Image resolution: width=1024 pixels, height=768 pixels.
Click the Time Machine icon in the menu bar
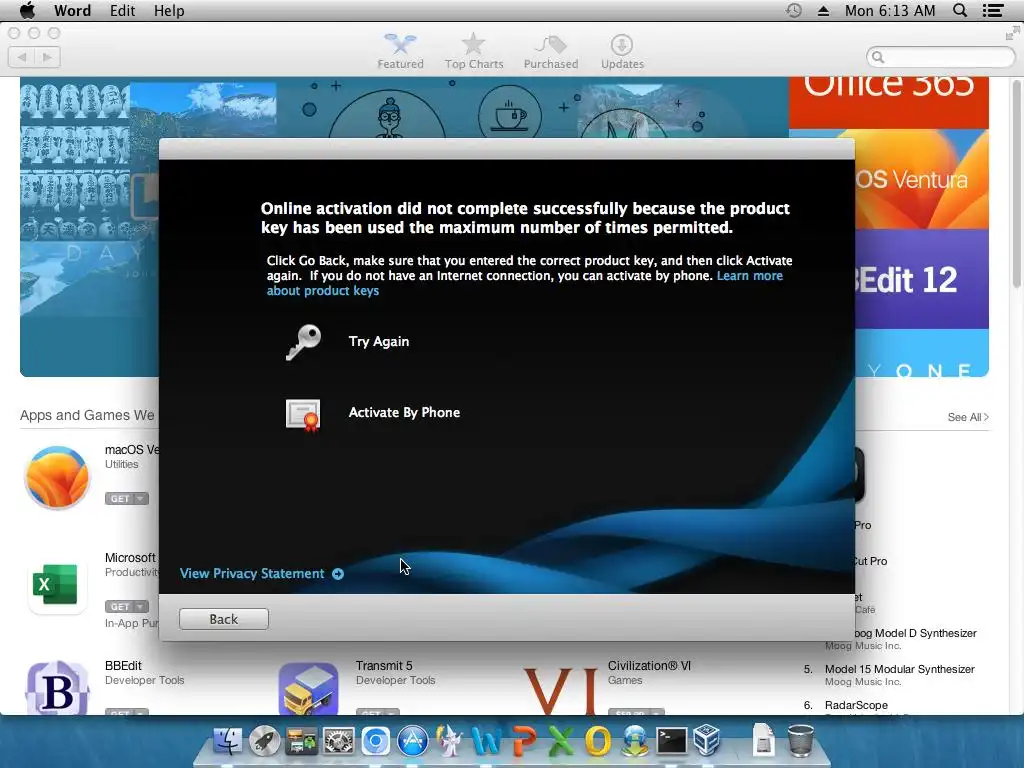pyautogui.click(x=793, y=10)
